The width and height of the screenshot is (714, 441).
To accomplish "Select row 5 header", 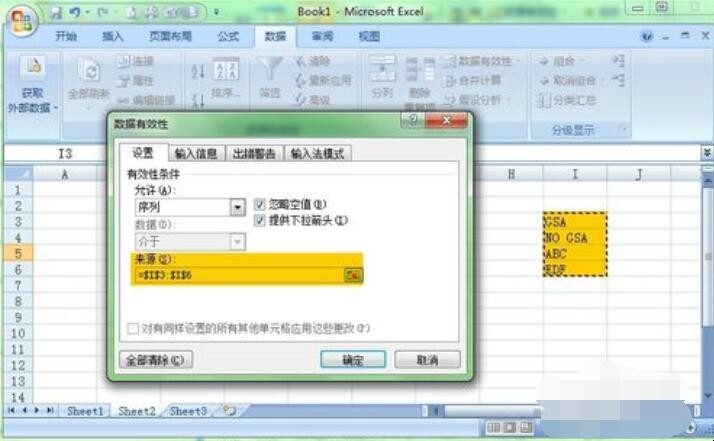I will [x=18, y=253].
